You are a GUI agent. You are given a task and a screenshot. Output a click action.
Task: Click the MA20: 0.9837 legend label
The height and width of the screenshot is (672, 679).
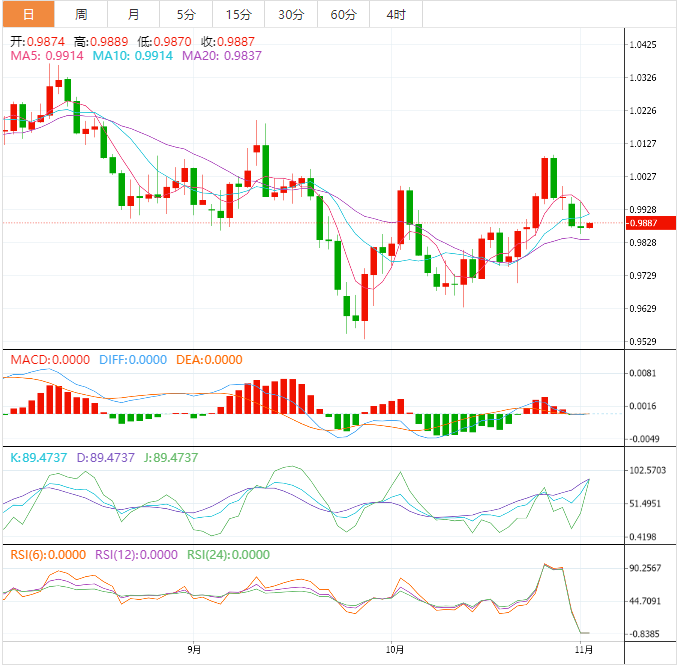click(x=222, y=56)
